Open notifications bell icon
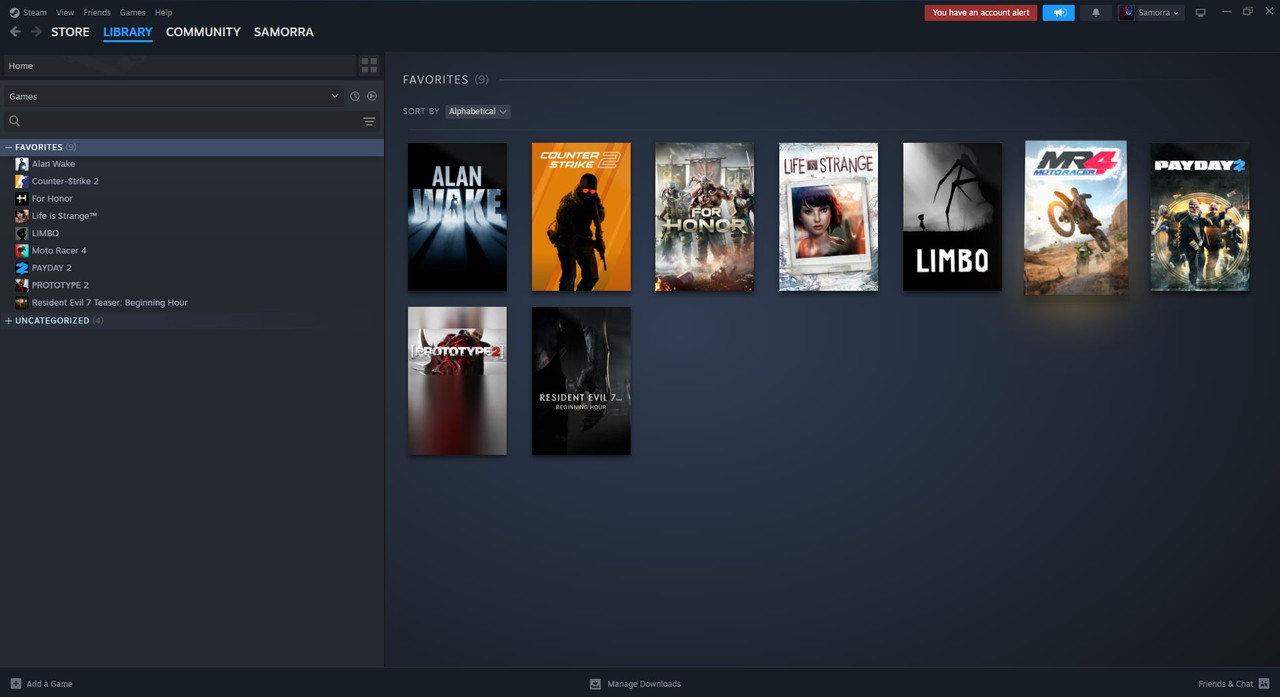1280x697 pixels. [x=1095, y=13]
